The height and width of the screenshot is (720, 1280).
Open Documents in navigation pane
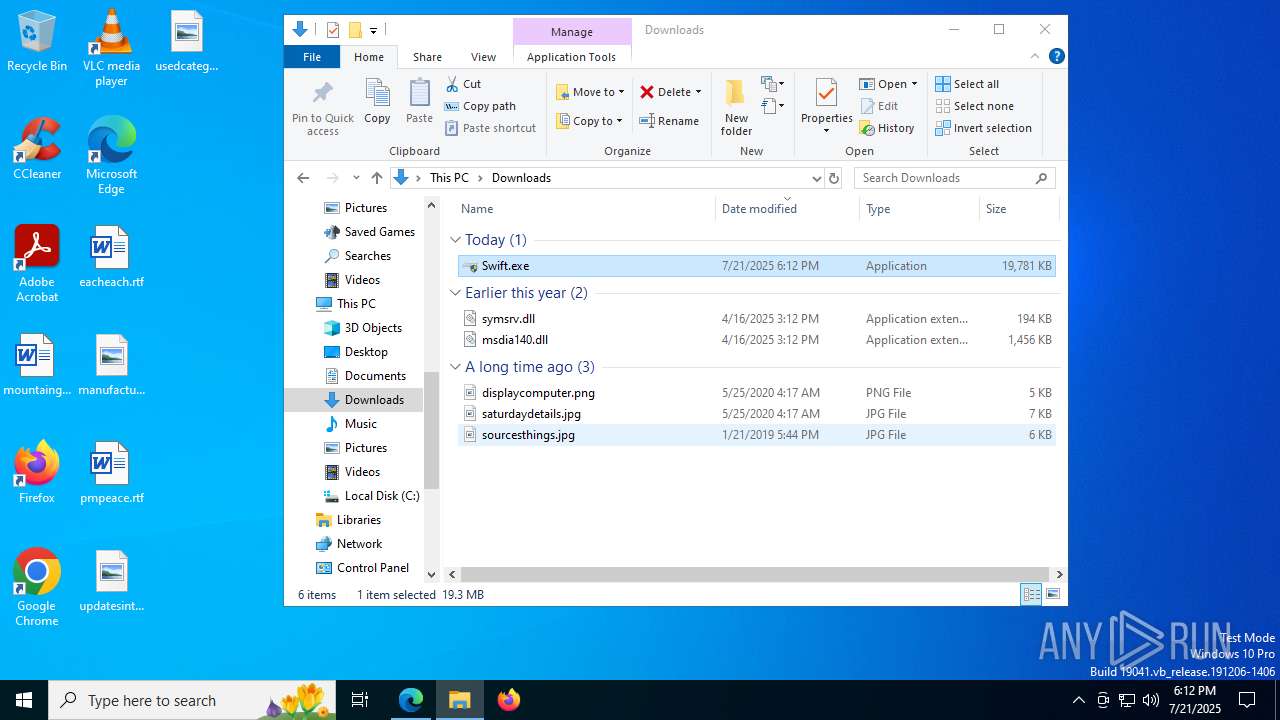pos(365,376)
